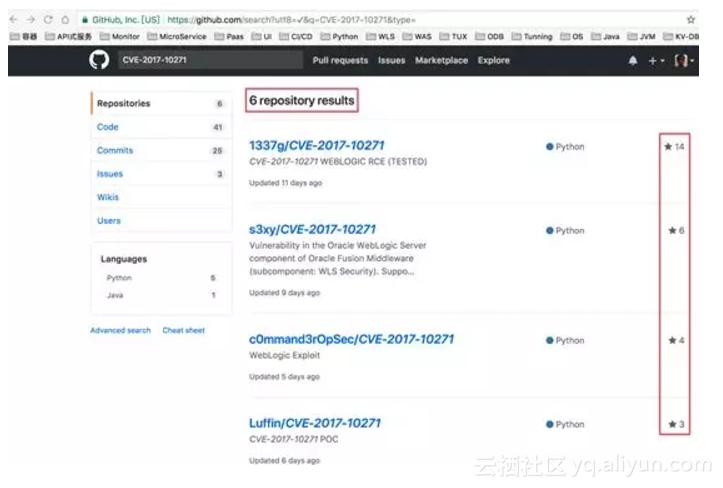Click 'Updated 9 days ago' text

(284, 293)
